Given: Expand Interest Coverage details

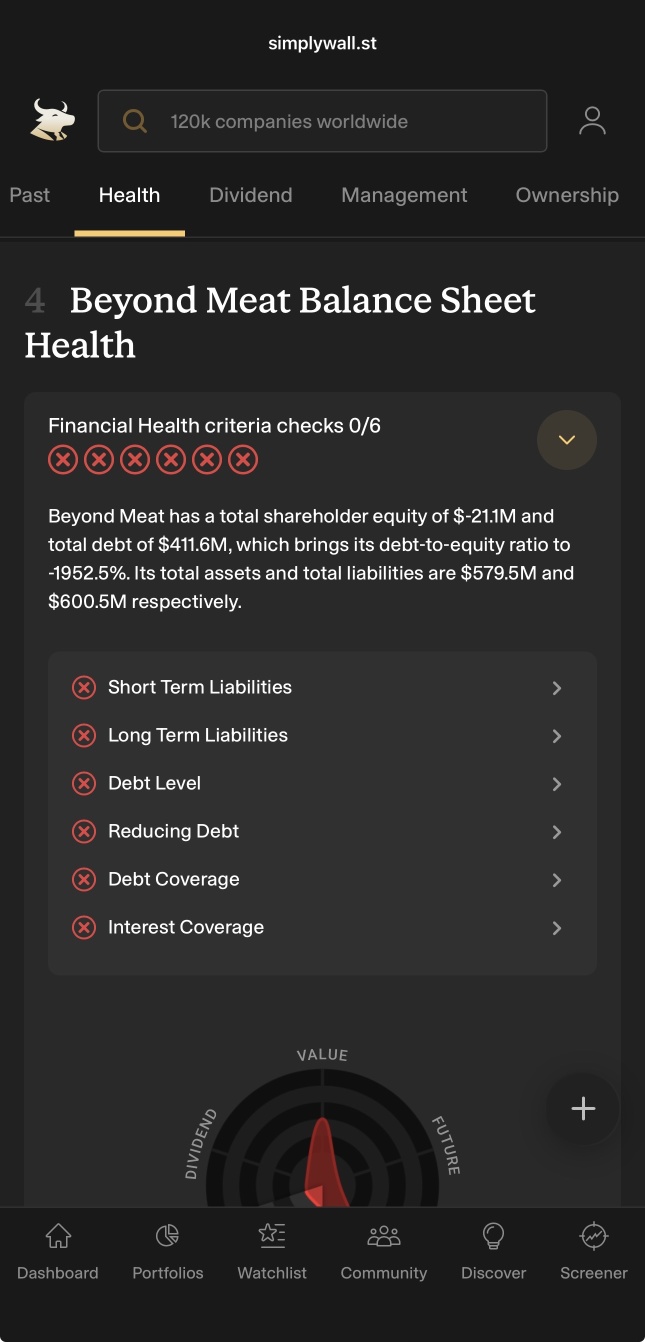Looking at the screenshot, I should (x=322, y=927).
